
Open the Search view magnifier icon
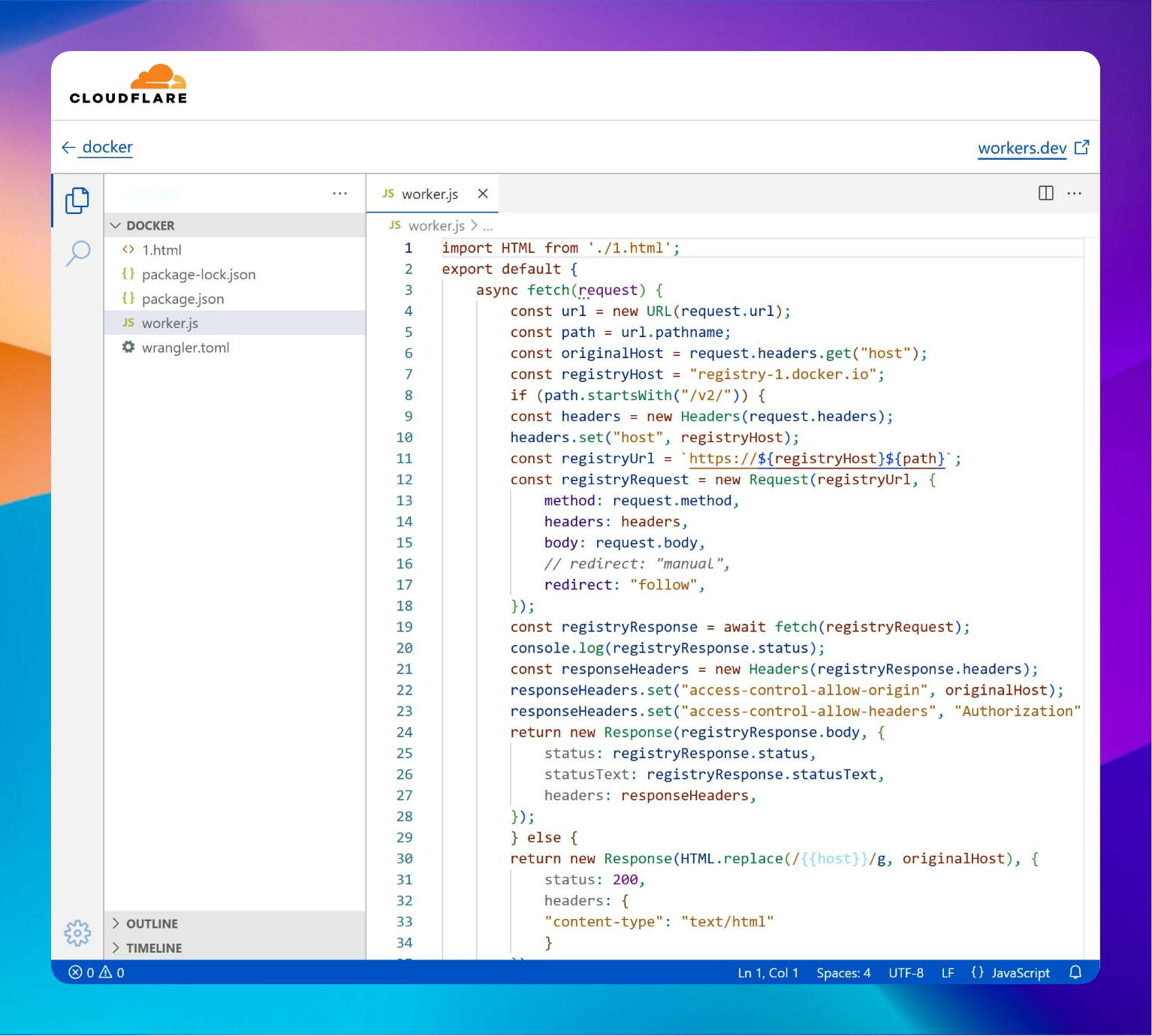[x=77, y=254]
